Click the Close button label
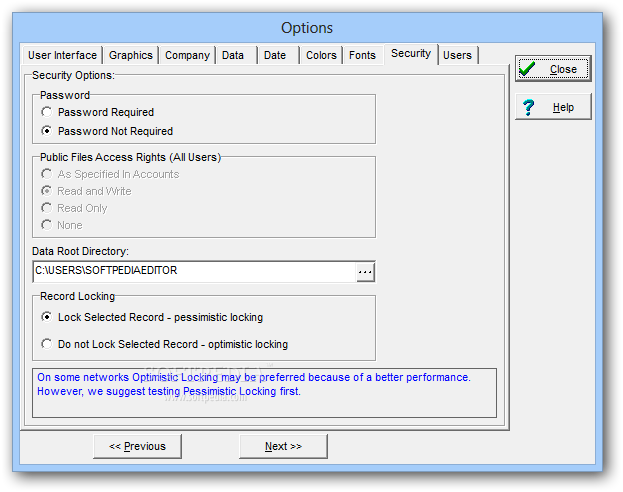Image resolution: width=623 pixels, height=492 pixels. point(563,69)
